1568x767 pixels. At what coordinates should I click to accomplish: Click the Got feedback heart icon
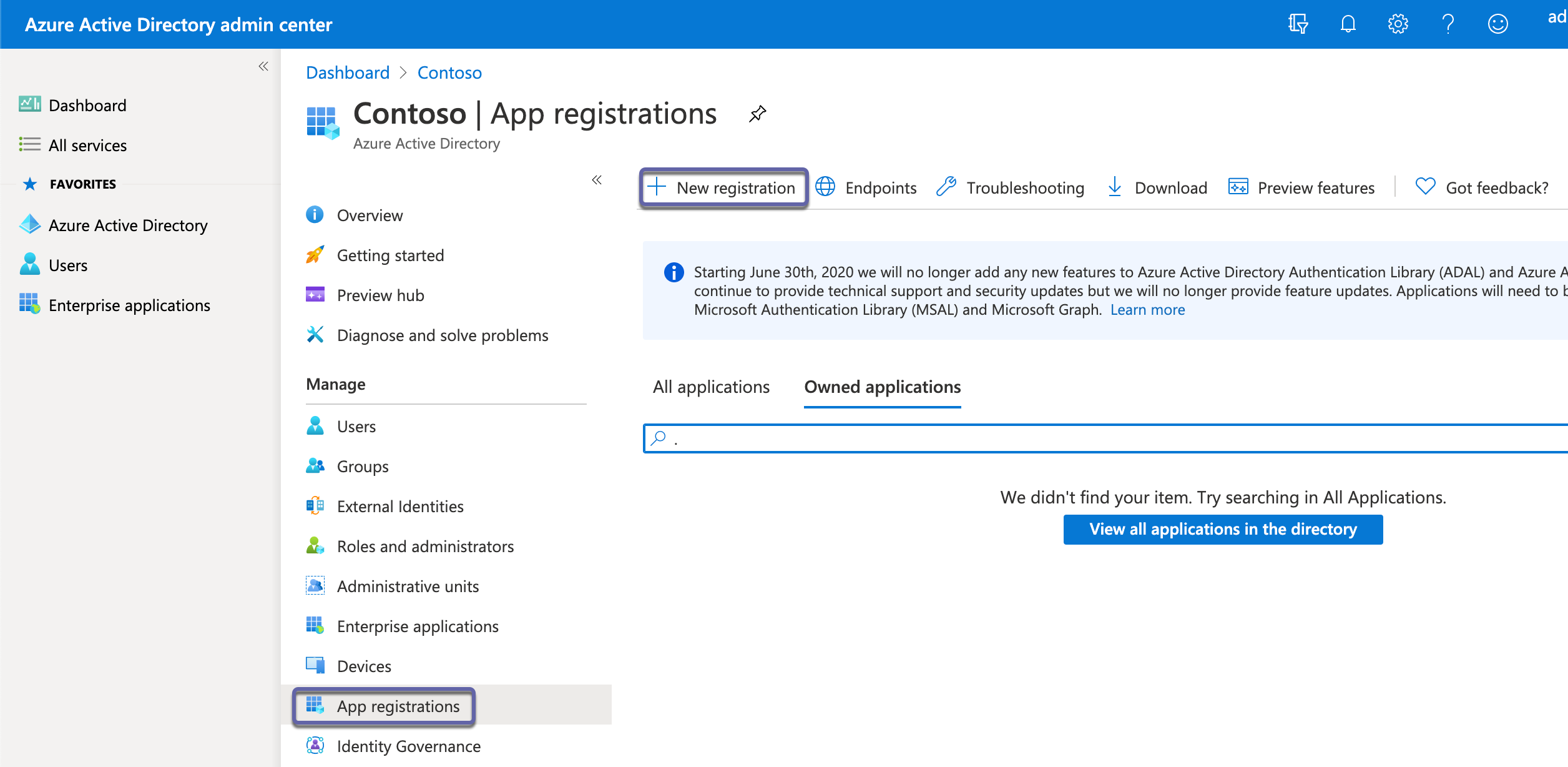tap(1425, 187)
